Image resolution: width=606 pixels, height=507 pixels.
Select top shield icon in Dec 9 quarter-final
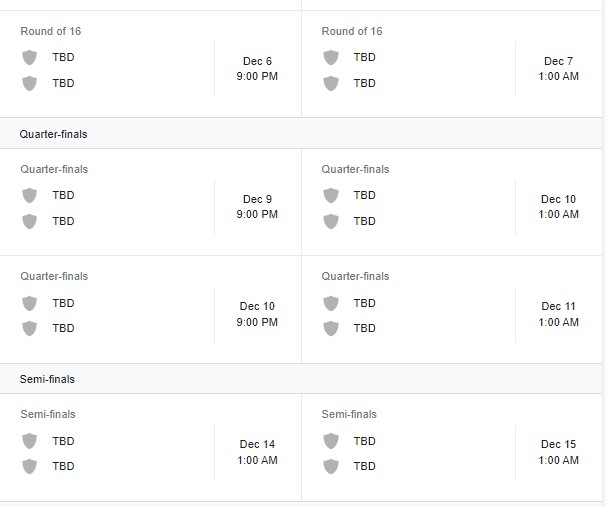tap(30, 195)
